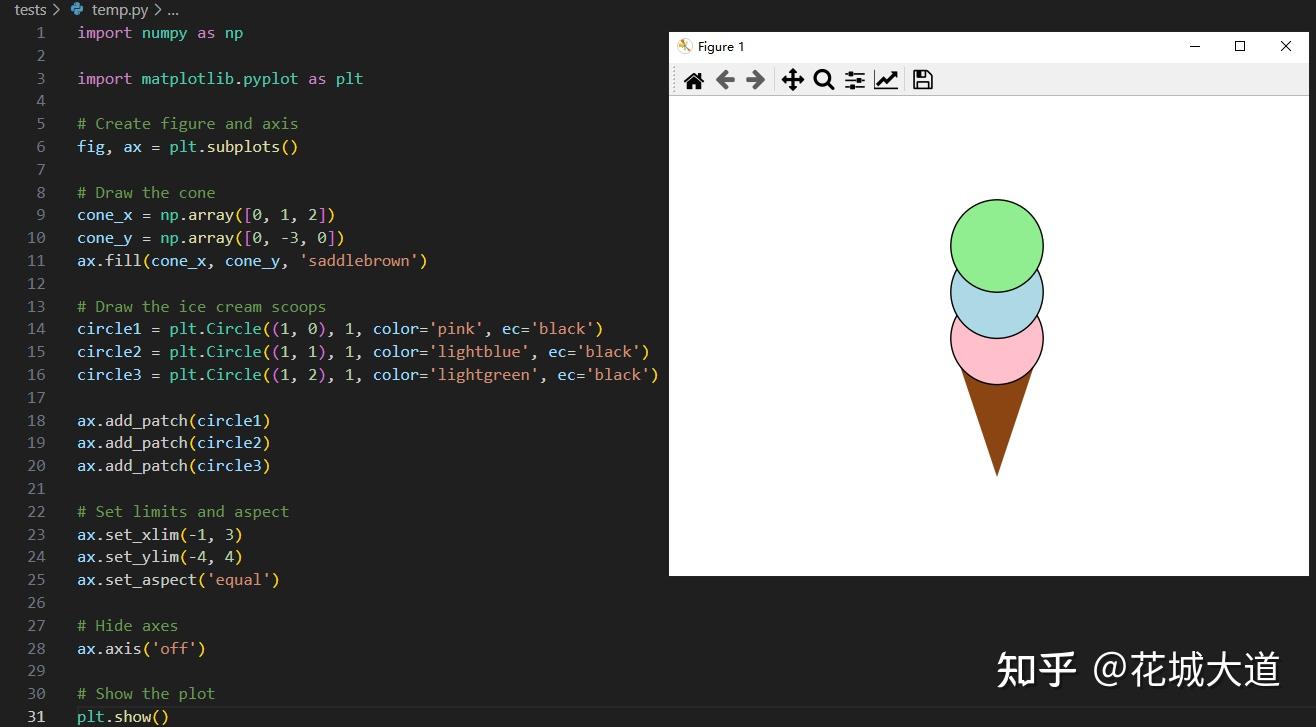
Task: Open the Configure subplots sliders dialog
Action: (x=854, y=80)
